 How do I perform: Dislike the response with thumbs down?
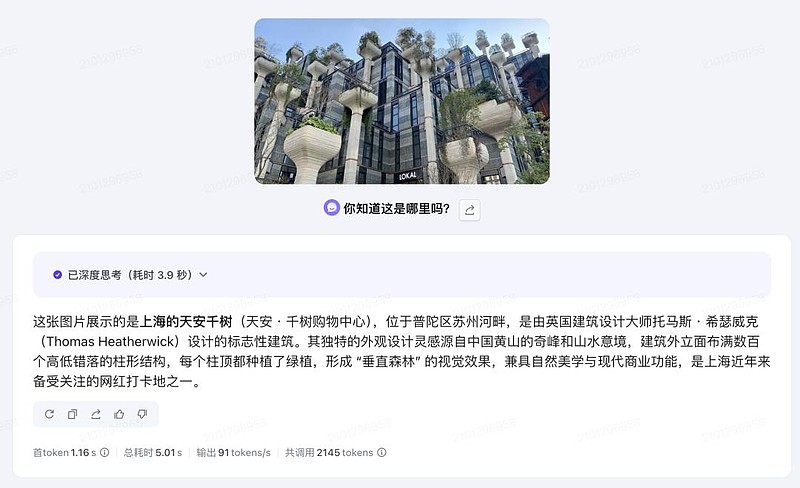click(142, 414)
